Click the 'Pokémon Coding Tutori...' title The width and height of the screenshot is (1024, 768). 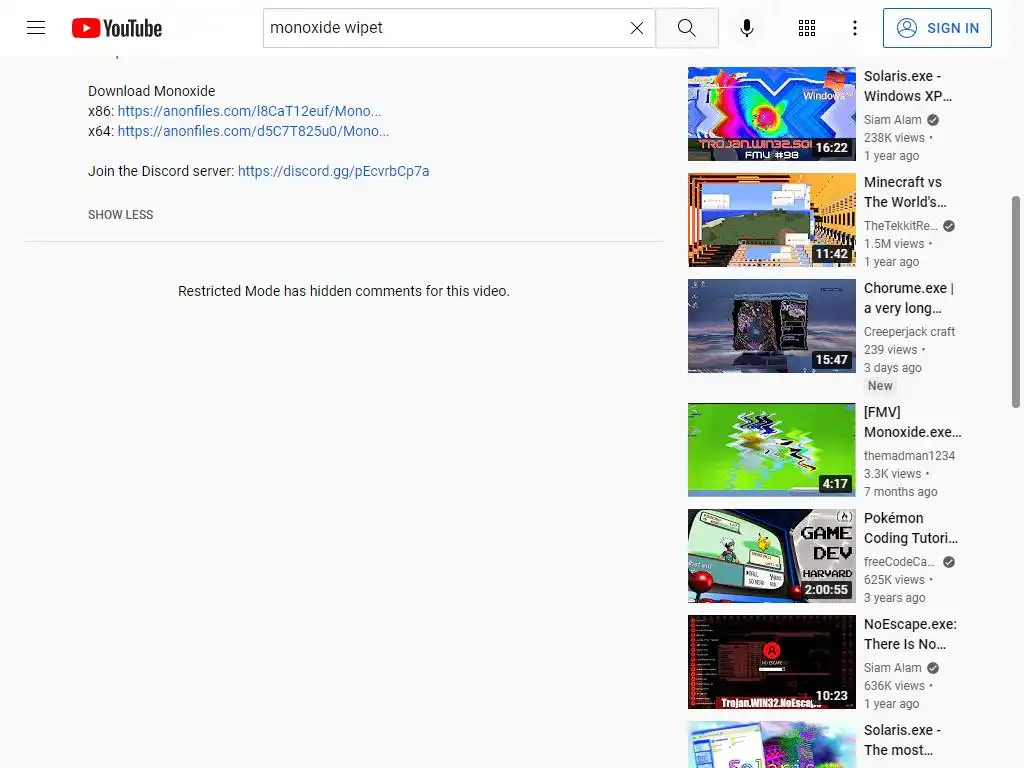tap(910, 528)
